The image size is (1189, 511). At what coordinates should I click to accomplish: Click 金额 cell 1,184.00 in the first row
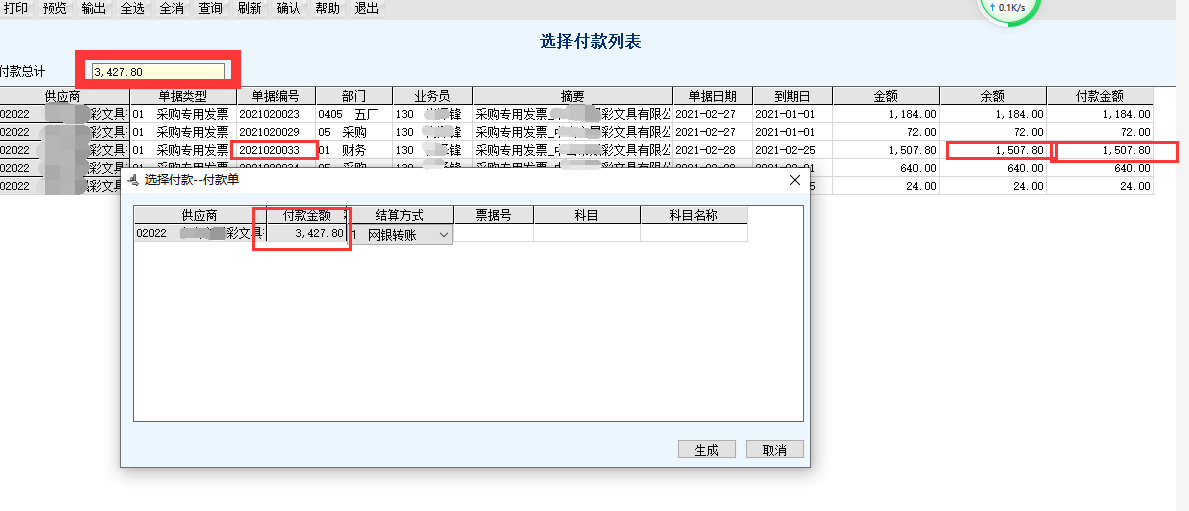886,114
